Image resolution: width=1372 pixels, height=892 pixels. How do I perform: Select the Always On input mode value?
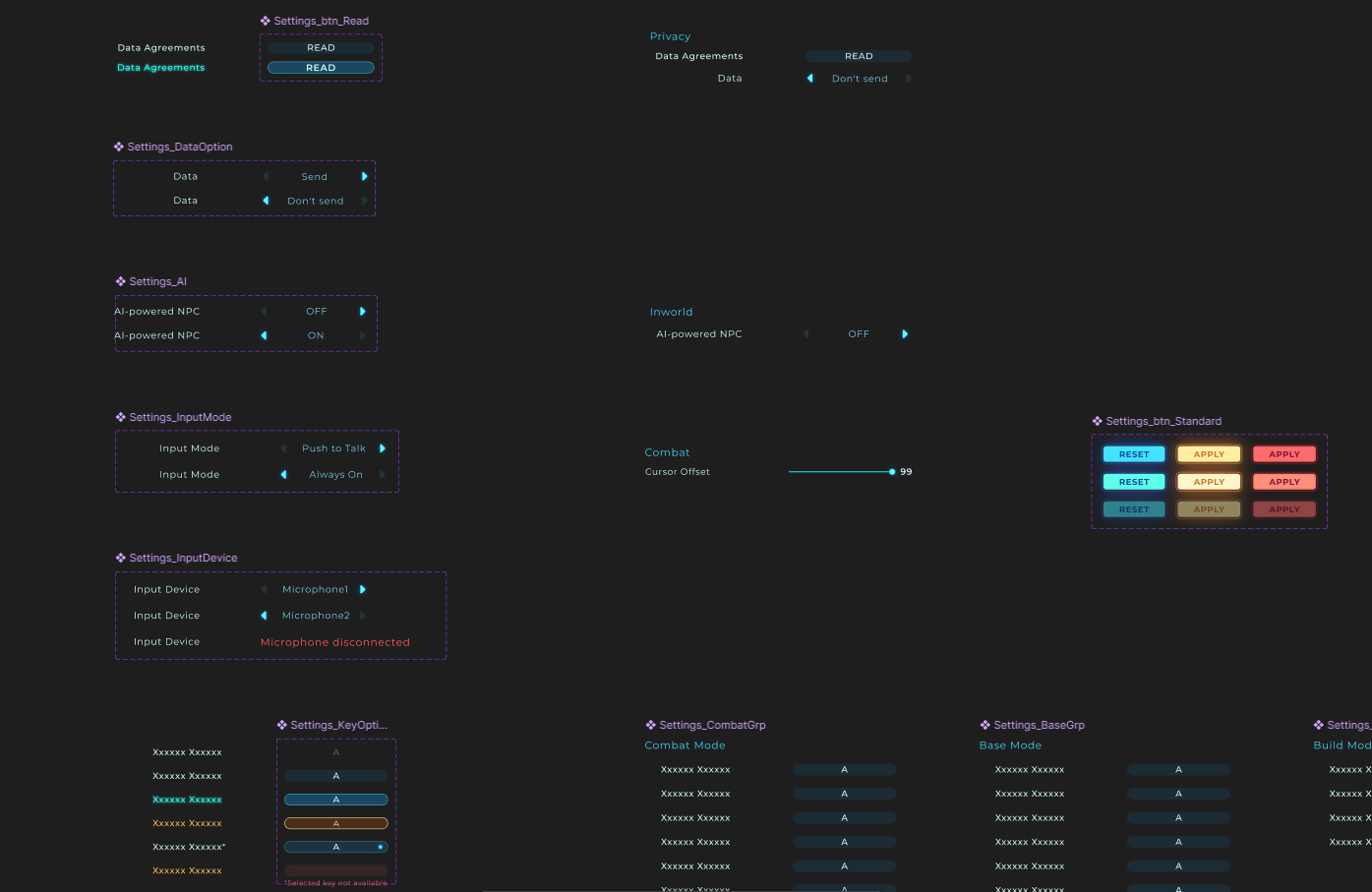tap(336, 475)
